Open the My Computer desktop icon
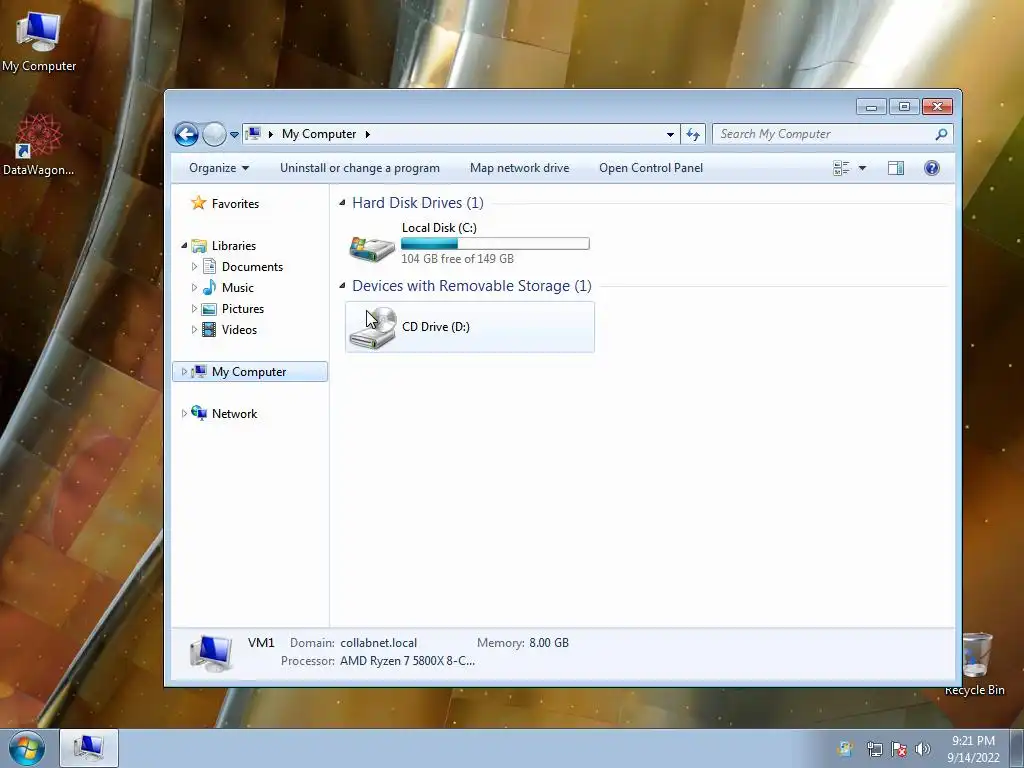 coord(39,40)
